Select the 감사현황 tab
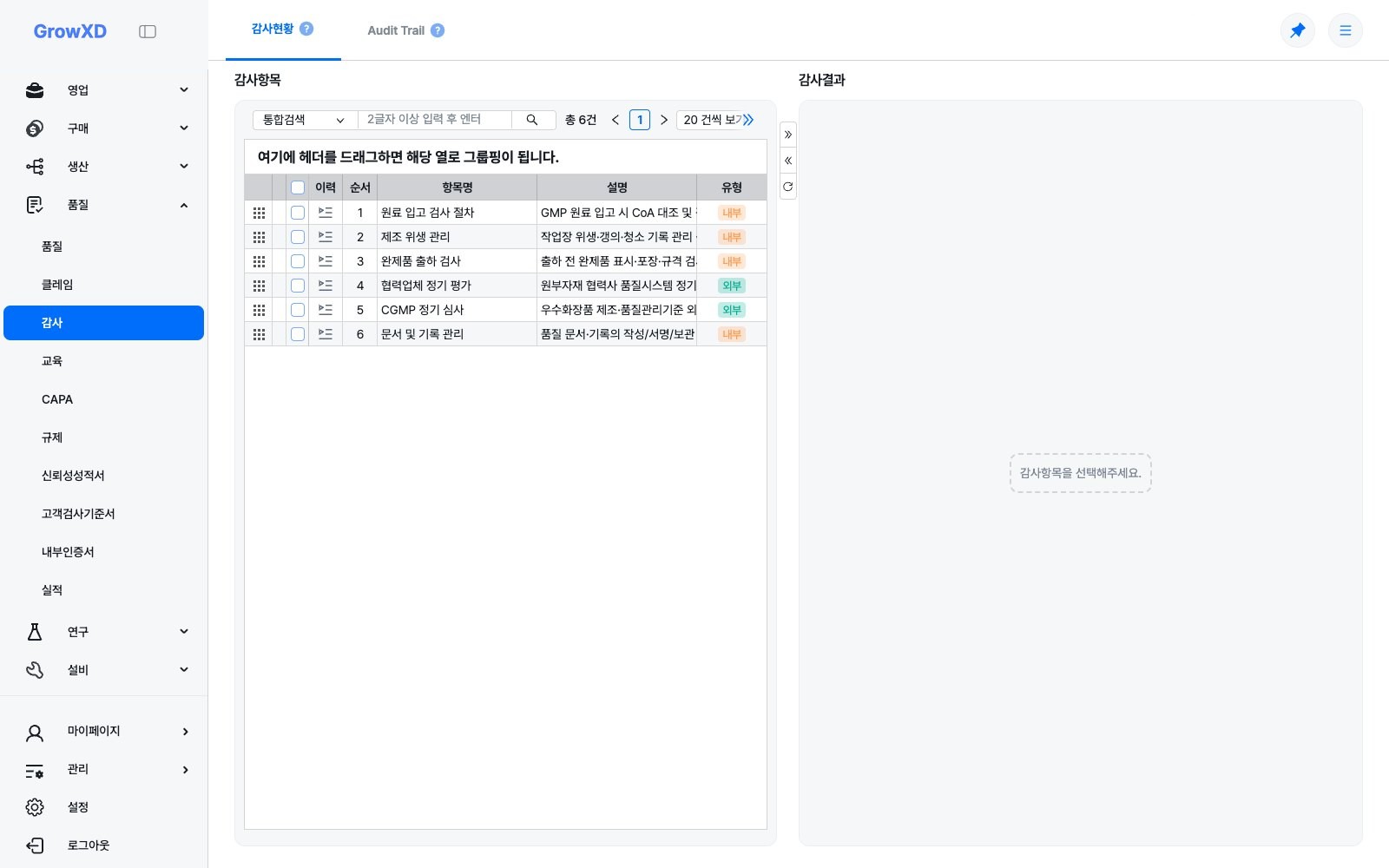 283,30
